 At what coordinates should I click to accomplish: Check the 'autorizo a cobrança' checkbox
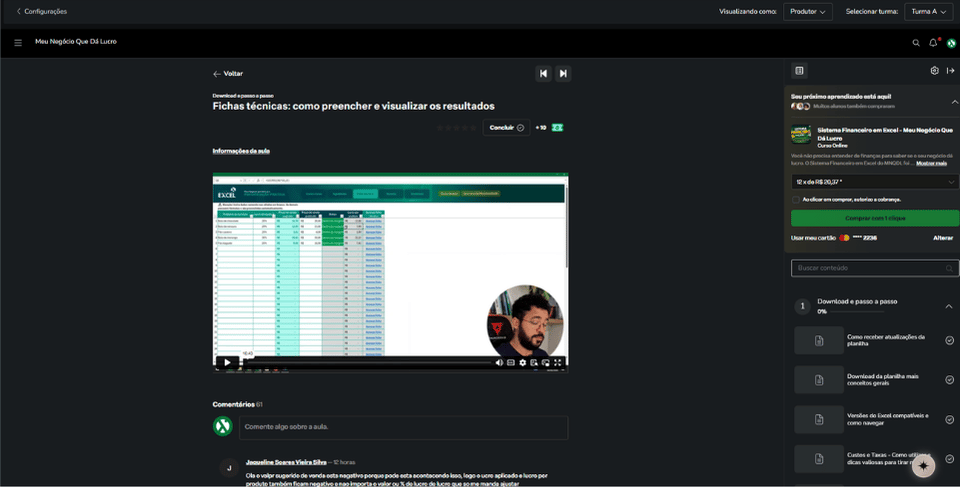click(x=795, y=200)
